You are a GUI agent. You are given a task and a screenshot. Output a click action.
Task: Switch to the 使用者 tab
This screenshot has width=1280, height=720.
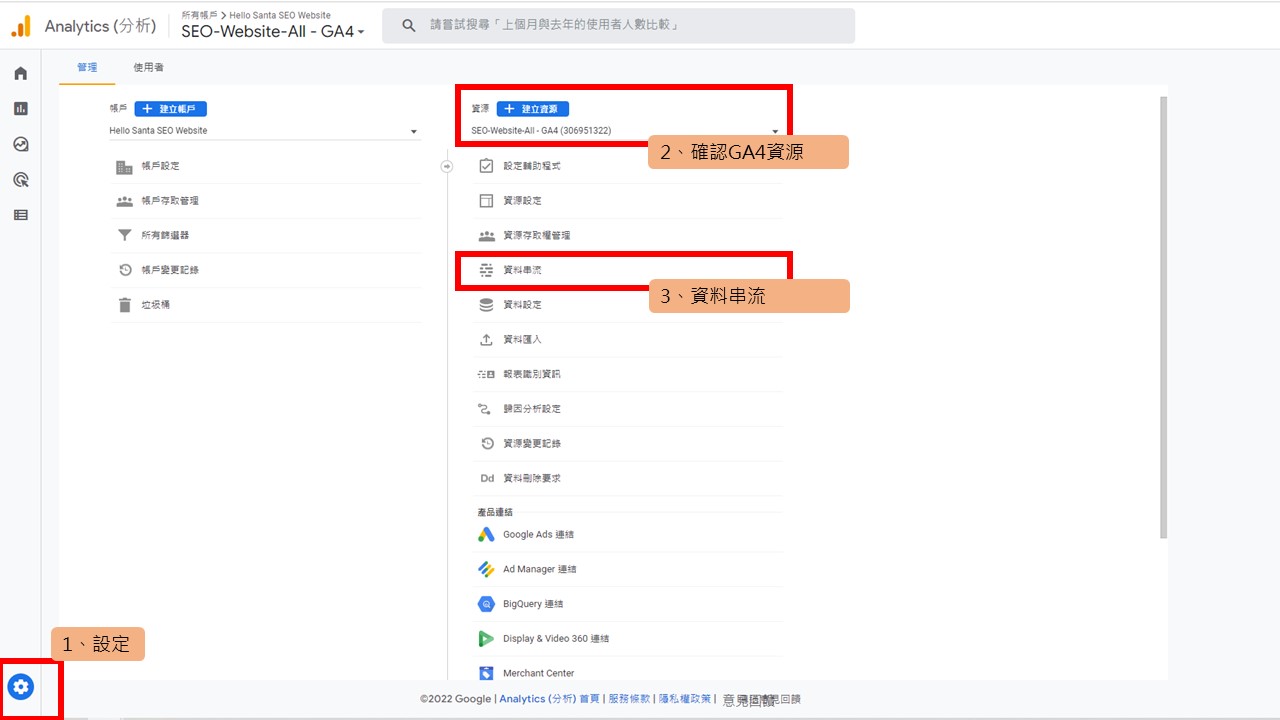[148, 67]
